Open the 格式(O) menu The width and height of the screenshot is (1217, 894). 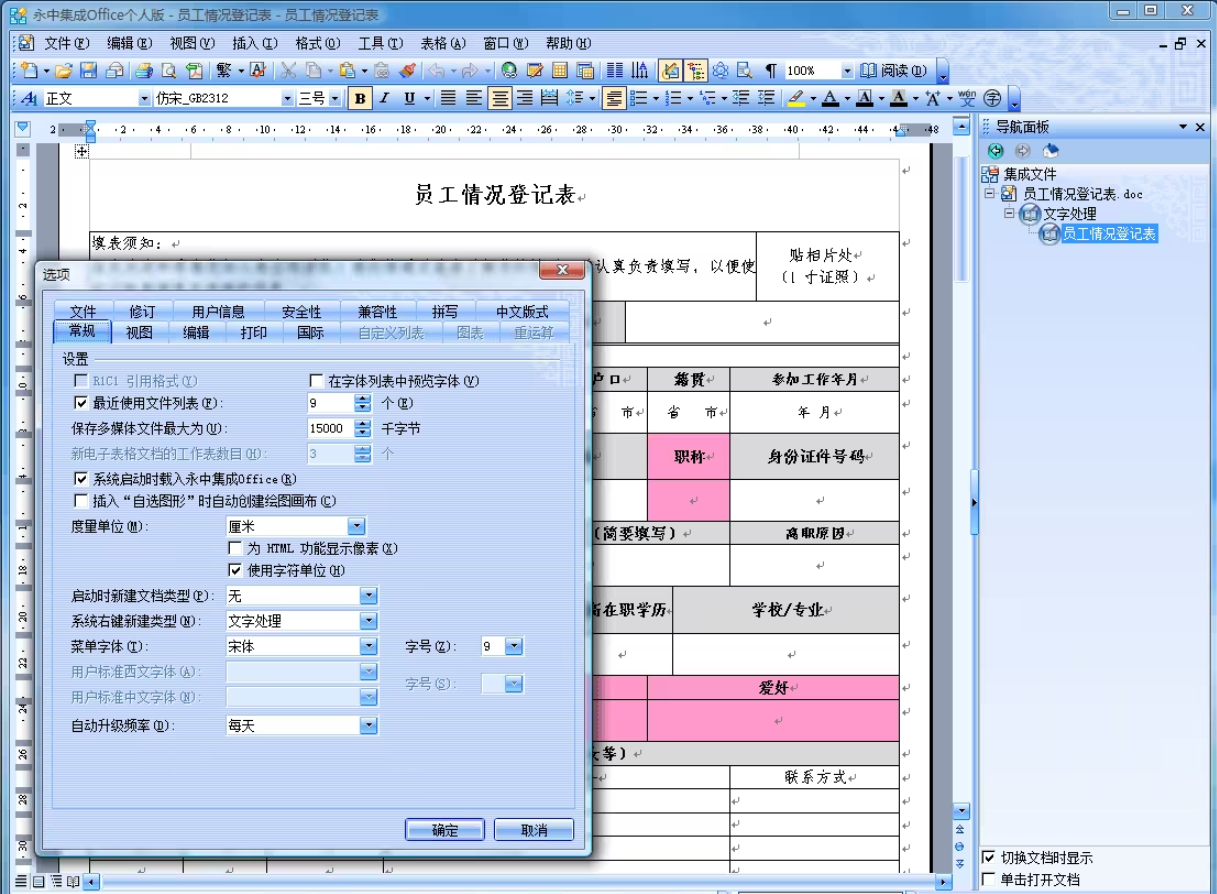tap(317, 44)
